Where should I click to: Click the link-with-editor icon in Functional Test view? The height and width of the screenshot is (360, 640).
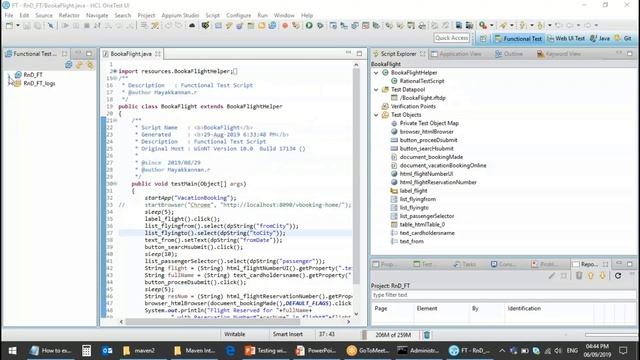(x=79, y=64)
